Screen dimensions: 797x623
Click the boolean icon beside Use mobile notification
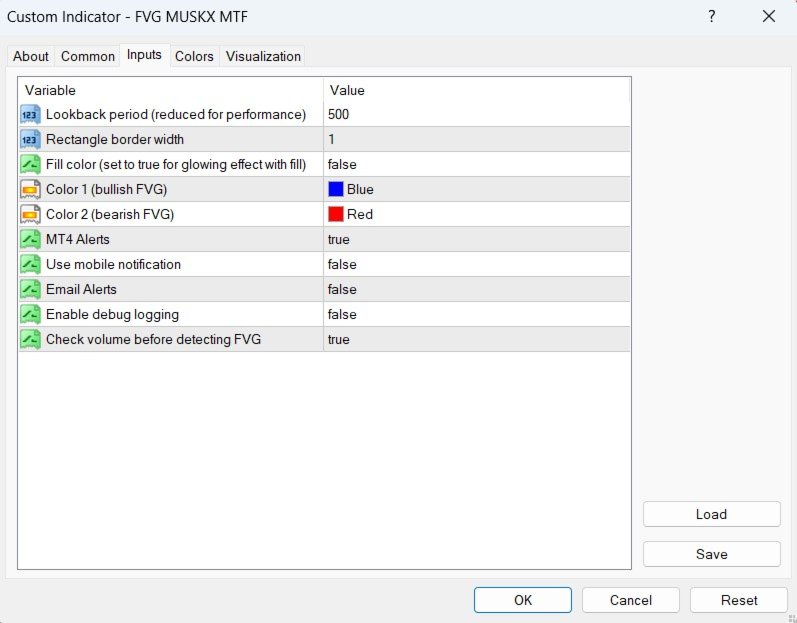pyautogui.click(x=30, y=264)
